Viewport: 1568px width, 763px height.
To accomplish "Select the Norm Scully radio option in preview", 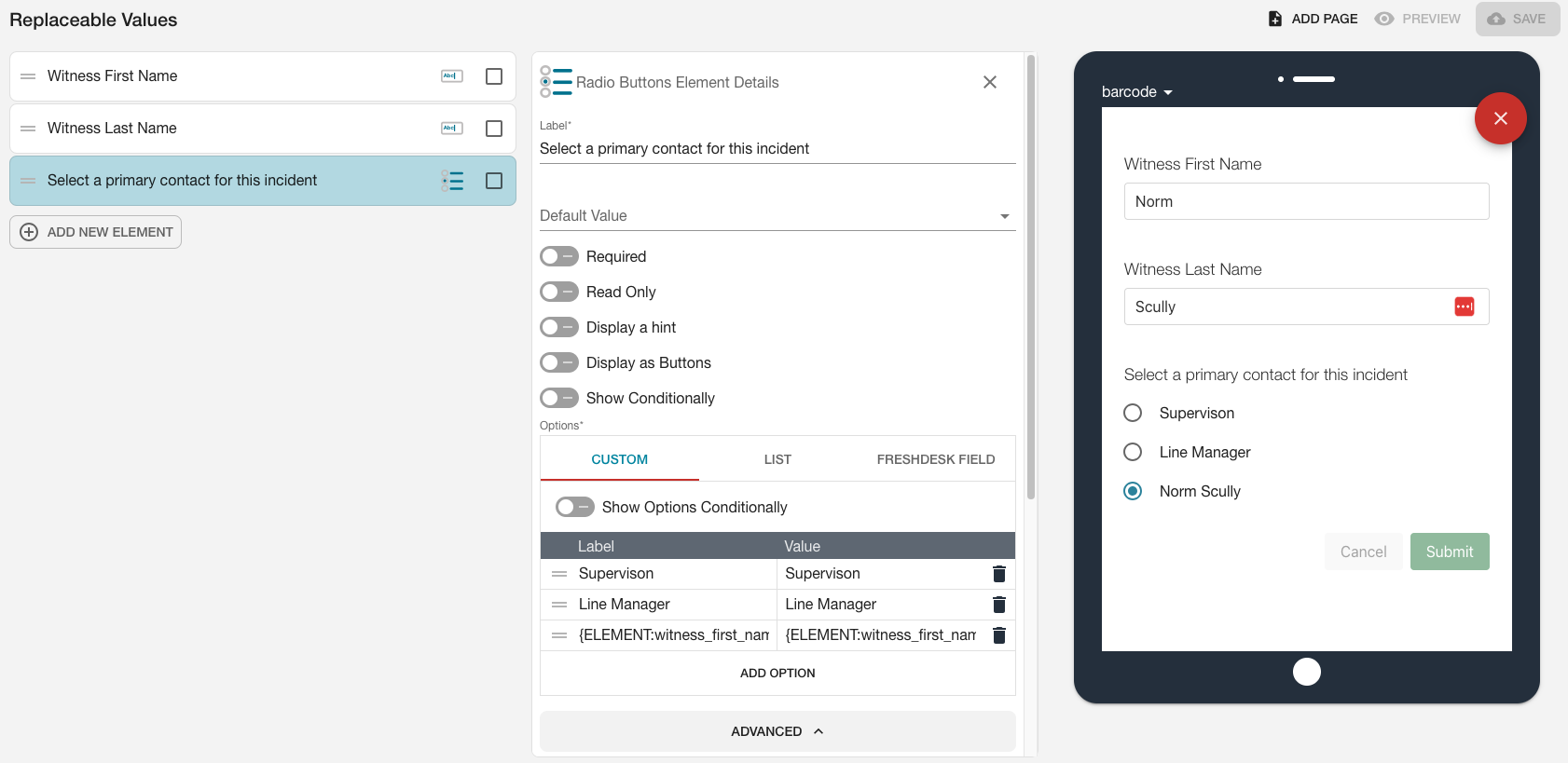I will 1133,491.
